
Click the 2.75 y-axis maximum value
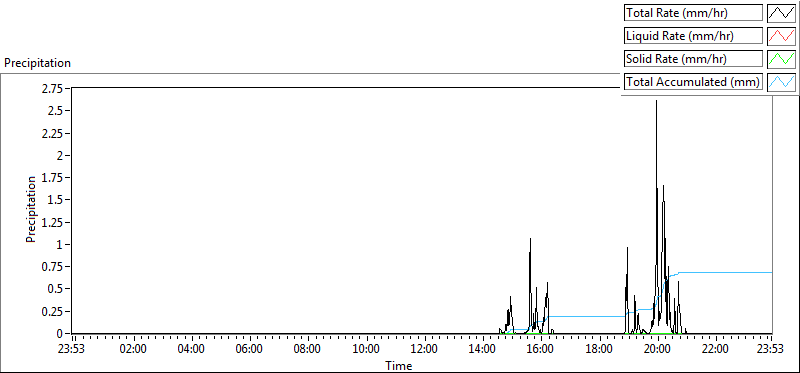pos(53,89)
